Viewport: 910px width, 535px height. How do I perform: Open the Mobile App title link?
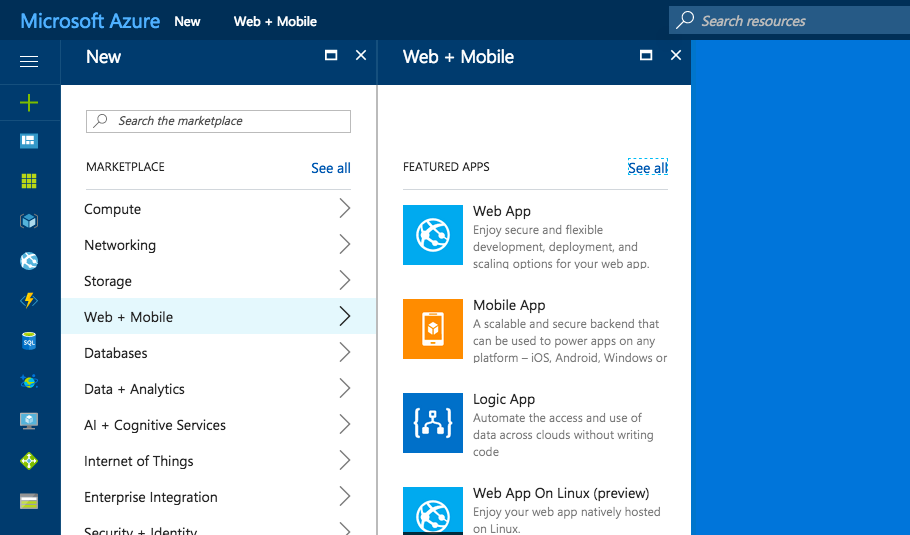(509, 305)
